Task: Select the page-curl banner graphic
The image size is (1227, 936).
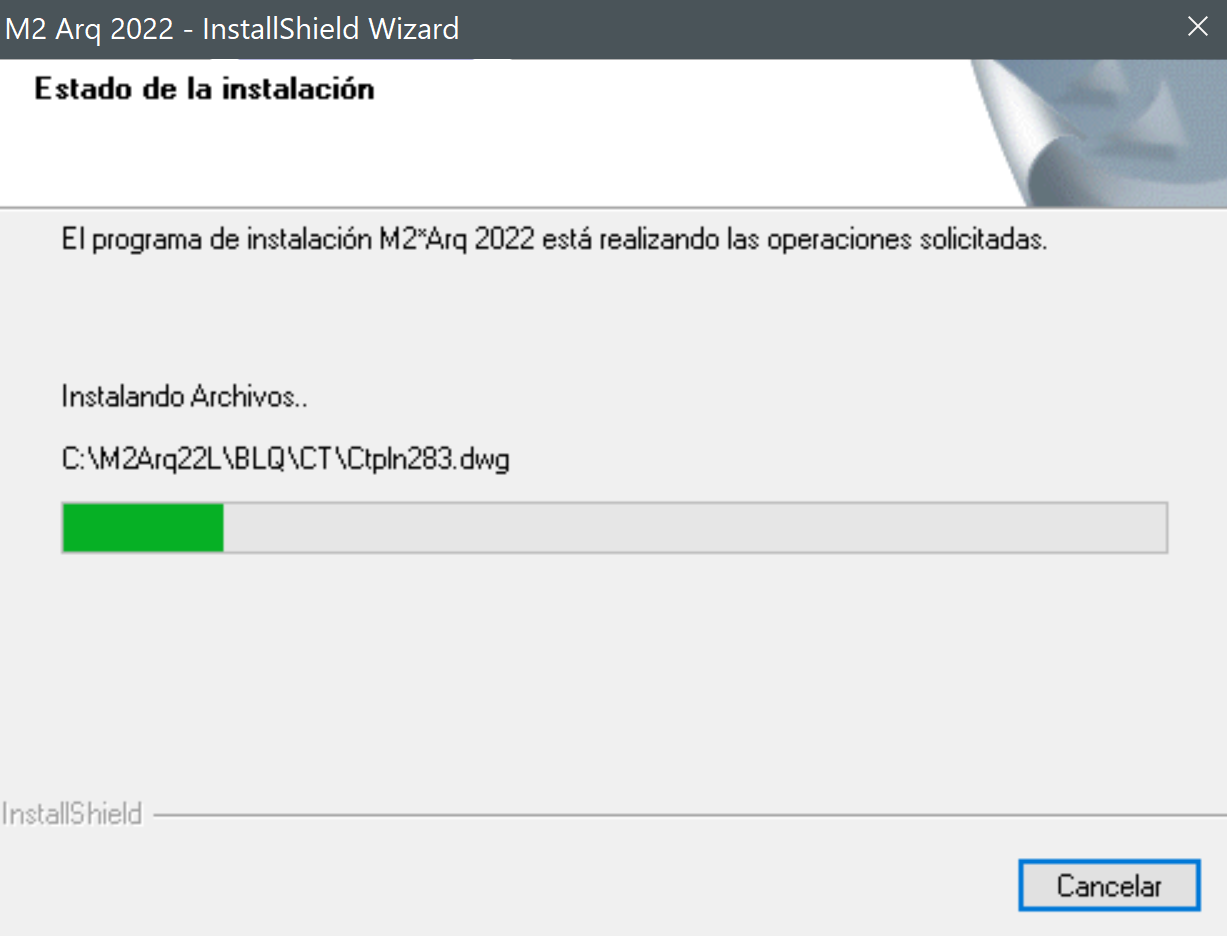Action: tap(1098, 133)
